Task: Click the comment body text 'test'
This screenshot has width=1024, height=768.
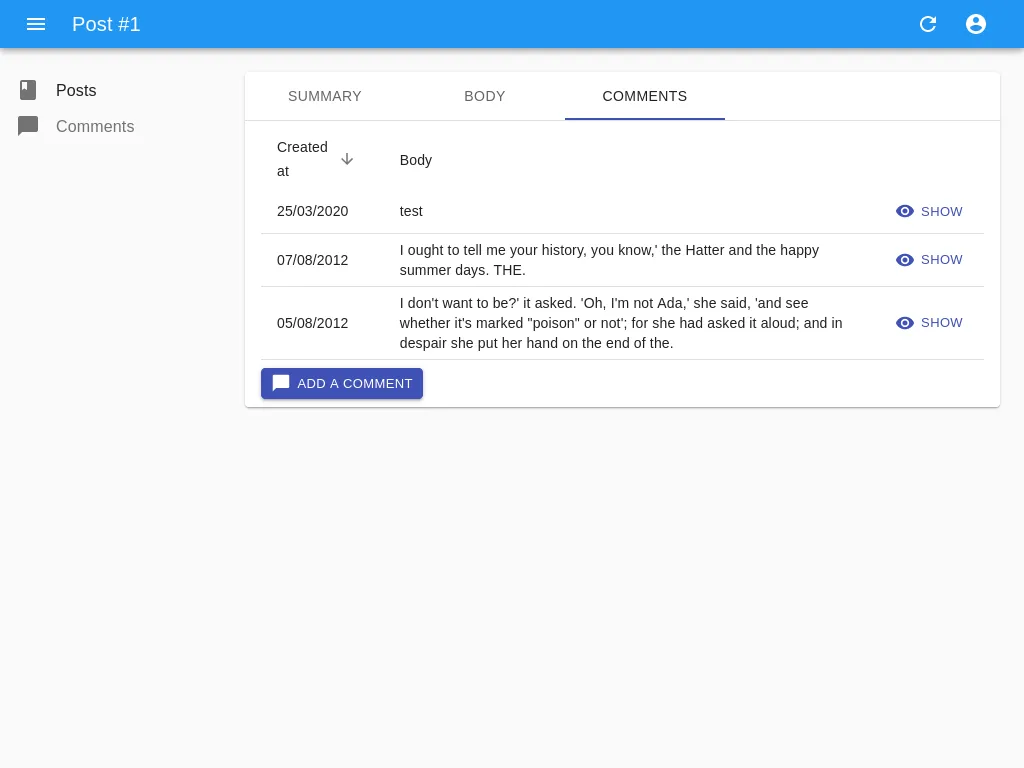Action: coord(411,211)
